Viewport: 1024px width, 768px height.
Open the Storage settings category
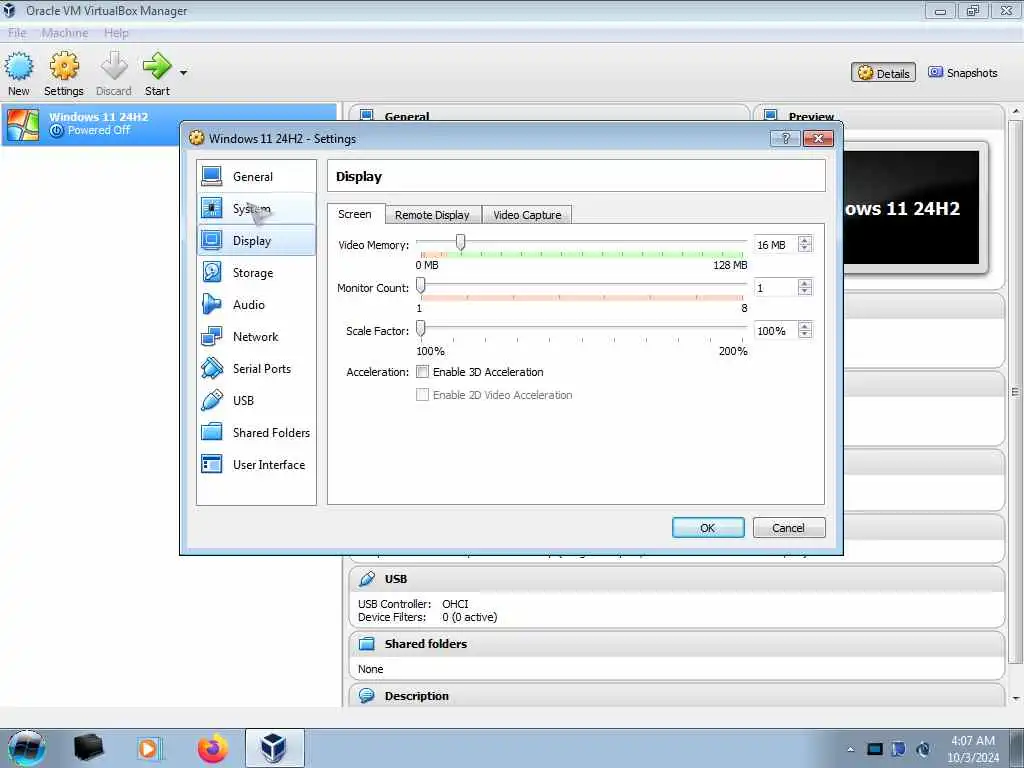[x=256, y=272]
